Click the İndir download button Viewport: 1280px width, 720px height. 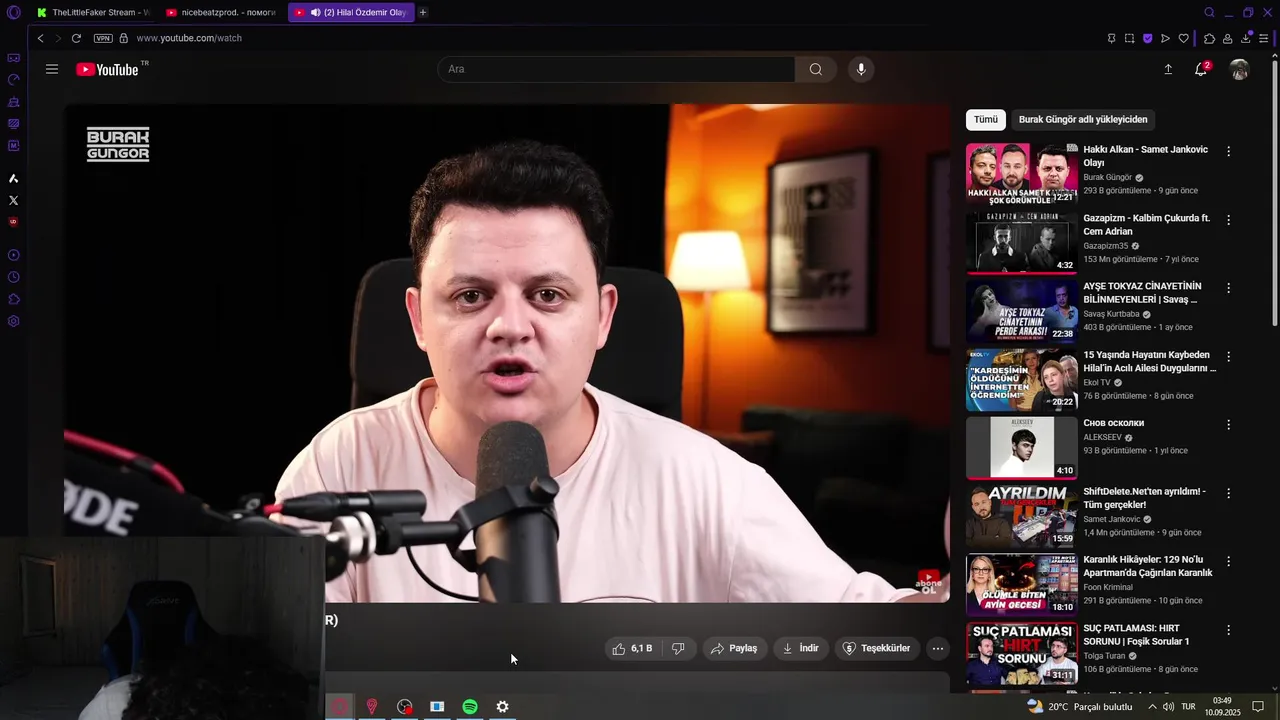coord(800,648)
